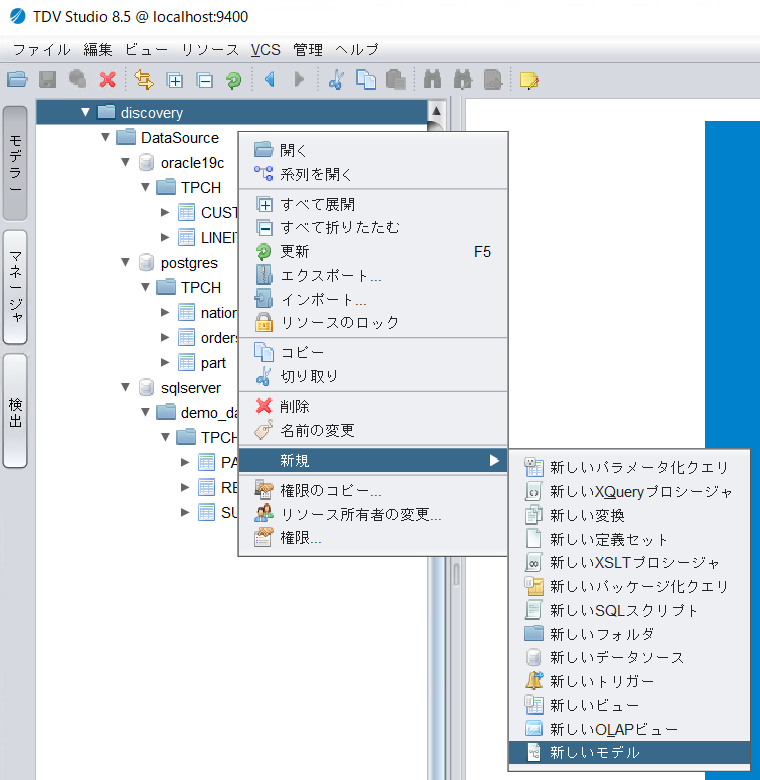760x780 pixels.
Task: Select the postgres tree item
Action: pos(189,263)
